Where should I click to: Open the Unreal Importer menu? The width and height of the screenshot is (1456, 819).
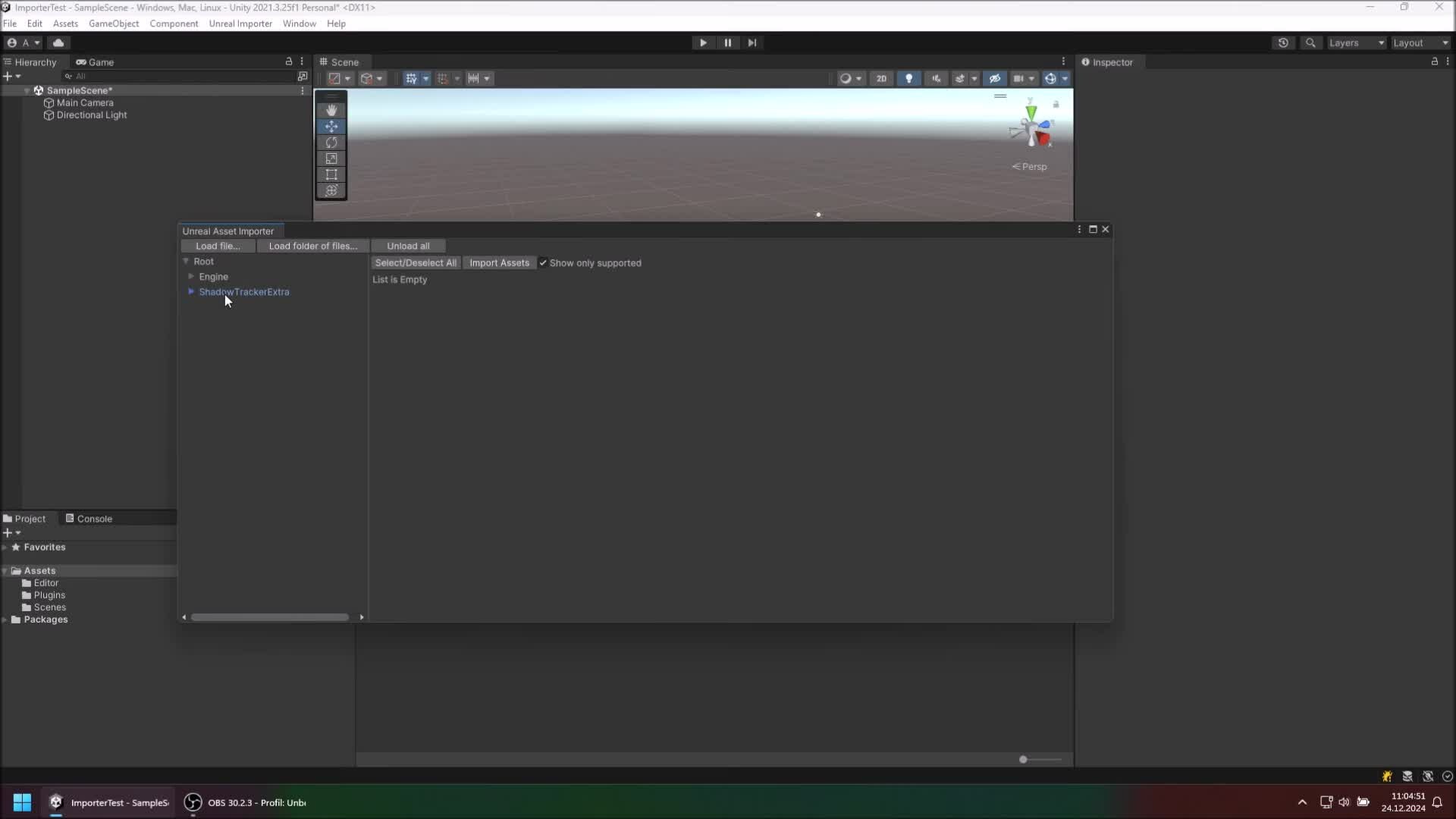point(240,24)
